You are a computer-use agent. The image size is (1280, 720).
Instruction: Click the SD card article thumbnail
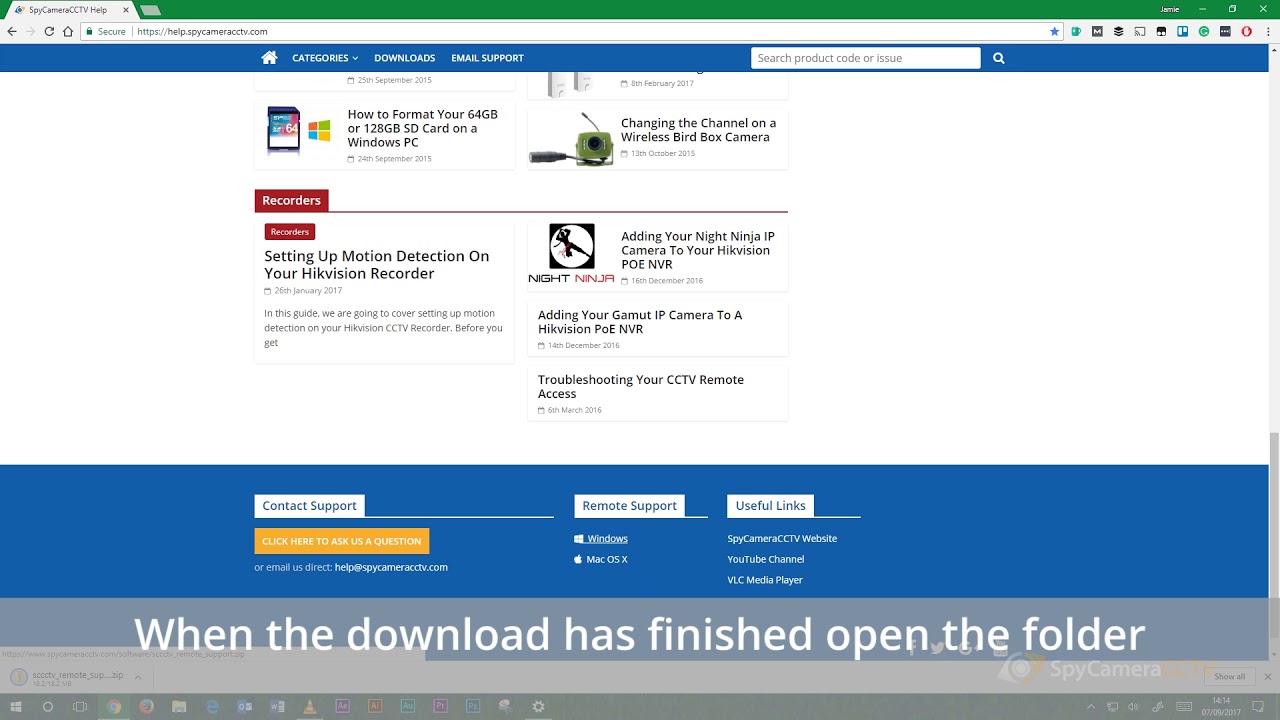click(x=299, y=131)
